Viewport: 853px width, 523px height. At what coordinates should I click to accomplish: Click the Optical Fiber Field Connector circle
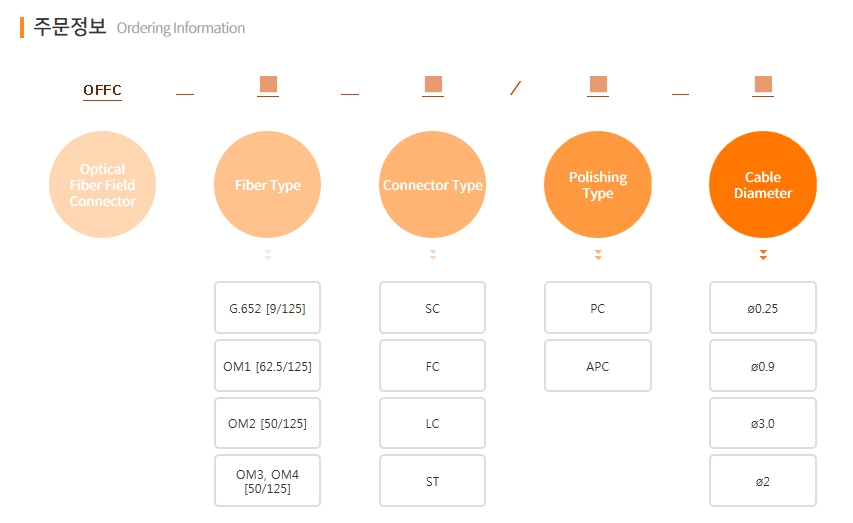(x=102, y=185)
